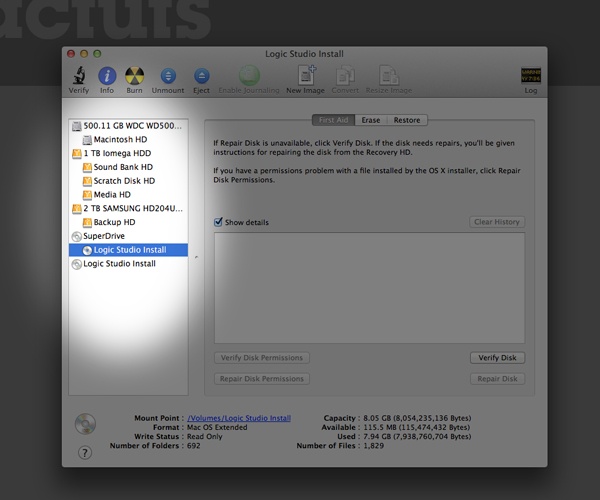This screenshot has height=500, width=600.
Task: Open the /Volumes/Logic Studio Install mount point link
Action: [239, 418]
